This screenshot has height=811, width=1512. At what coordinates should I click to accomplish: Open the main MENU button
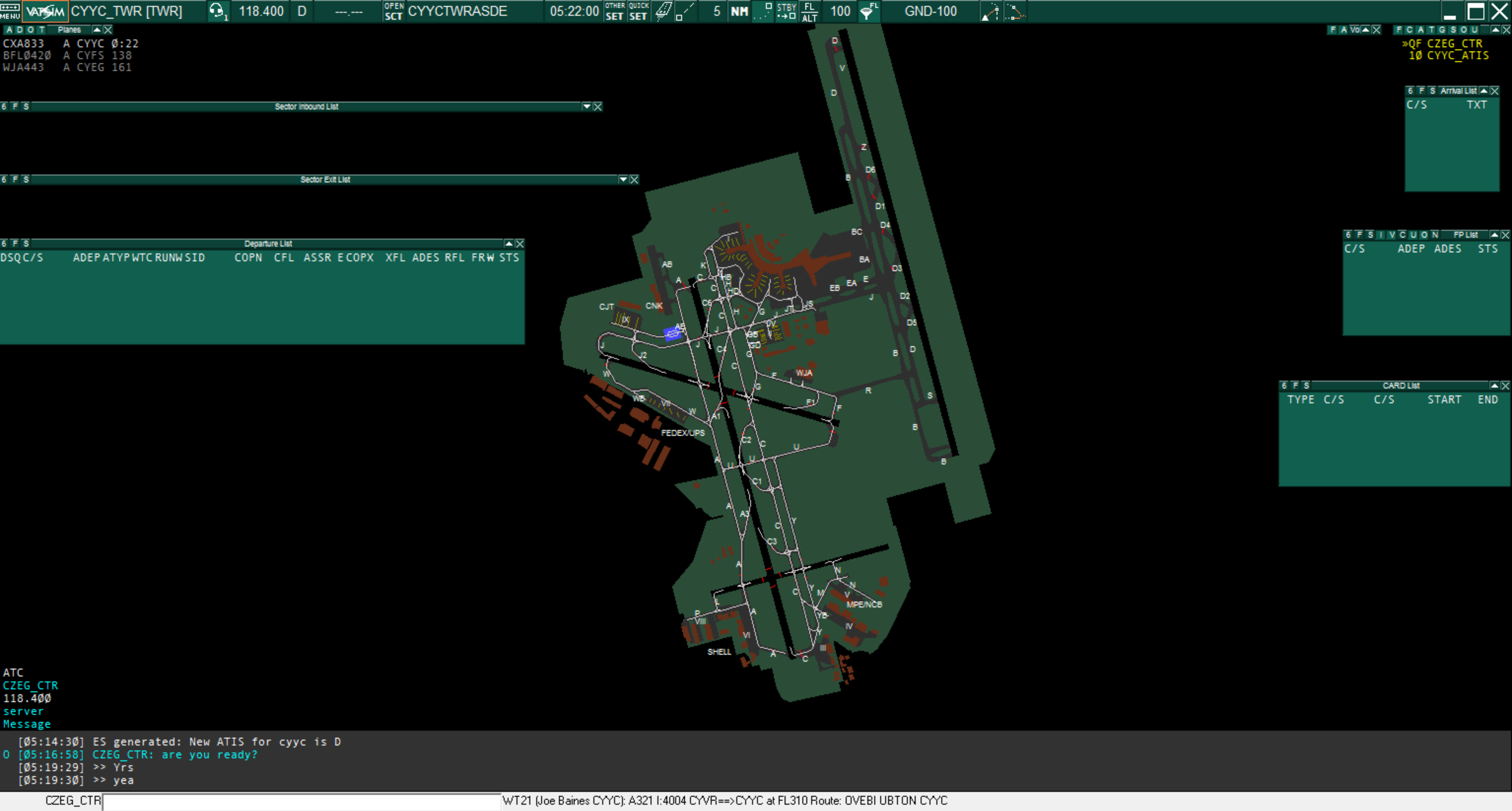click(10, 11)
